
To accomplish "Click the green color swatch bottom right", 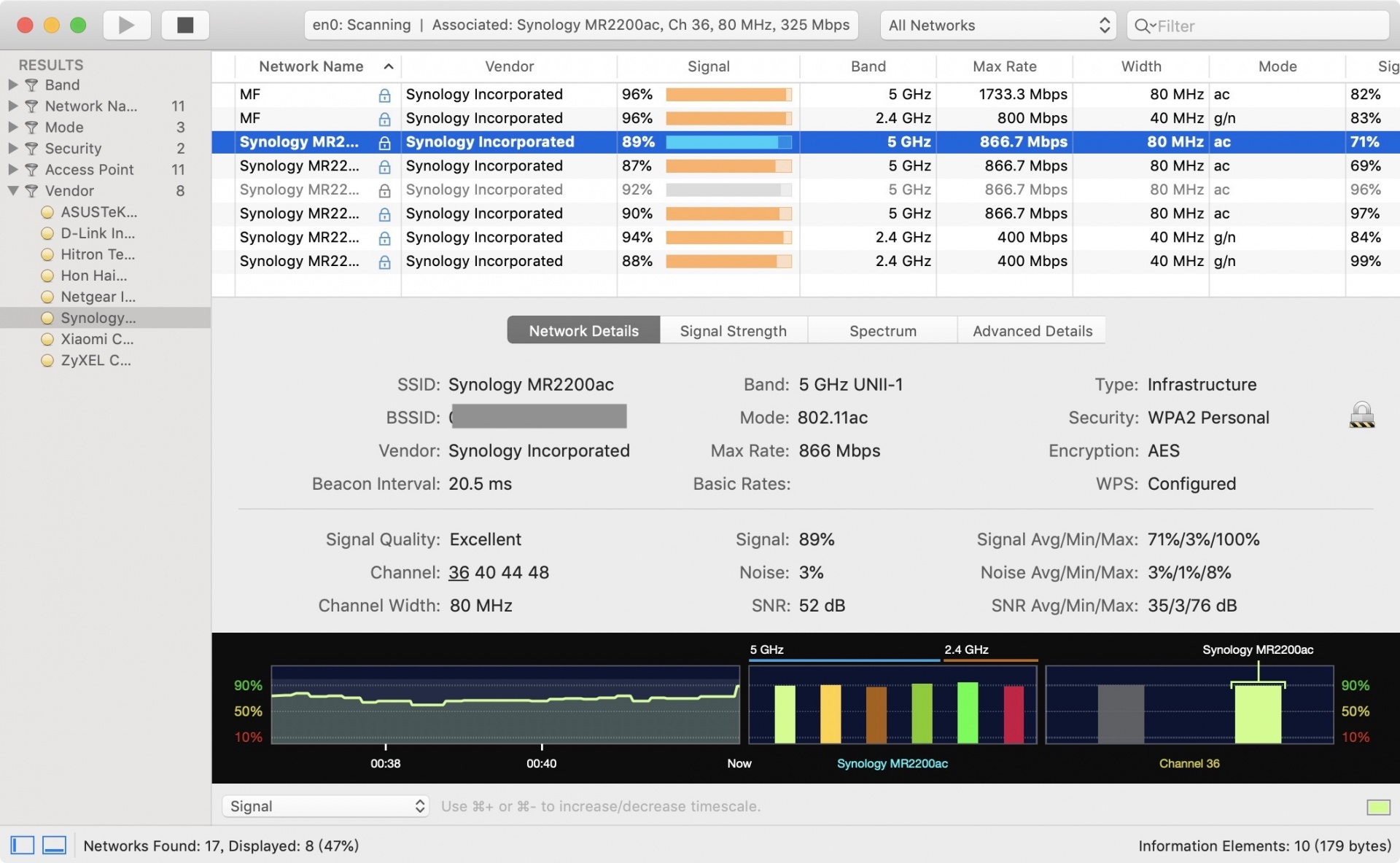I will coord(1377,807).
